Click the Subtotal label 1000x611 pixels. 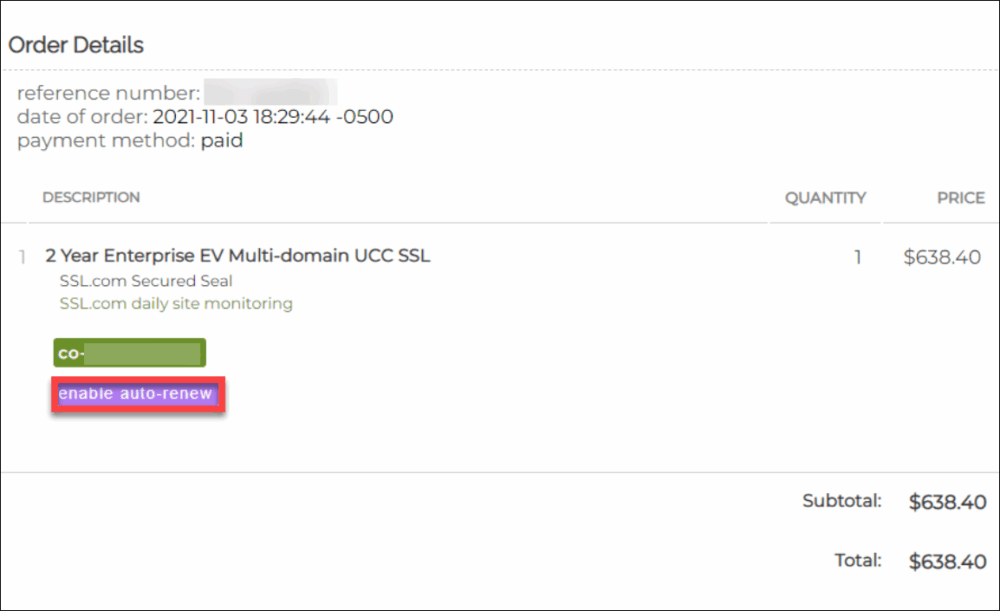pos(841,501)
